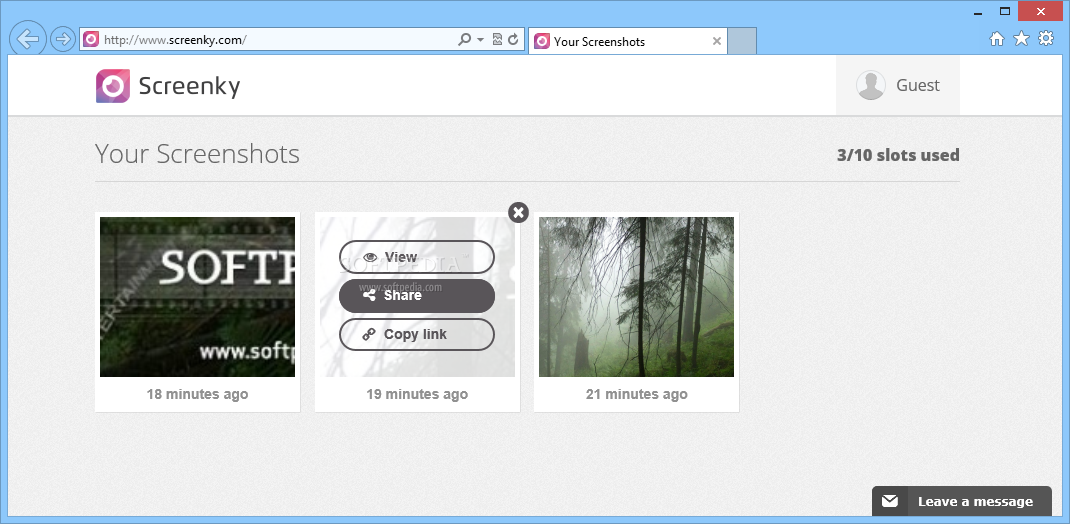Click the Screenky brand name text
Screen dimensions: 1070x525
(x=189, y=86)
